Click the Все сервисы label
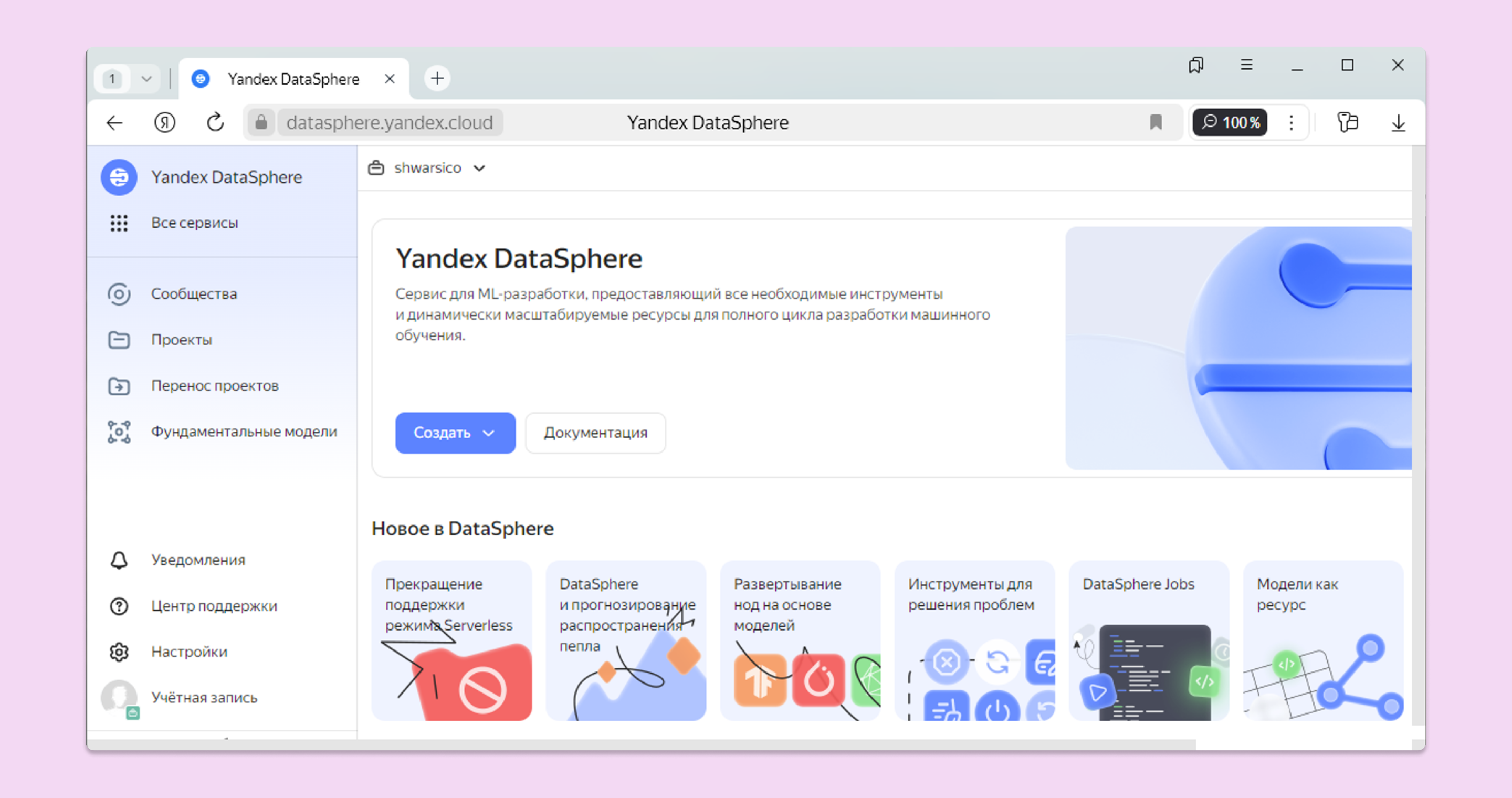Image resolution: width=1512 pixels, height=798 pixels. point(195,223)
